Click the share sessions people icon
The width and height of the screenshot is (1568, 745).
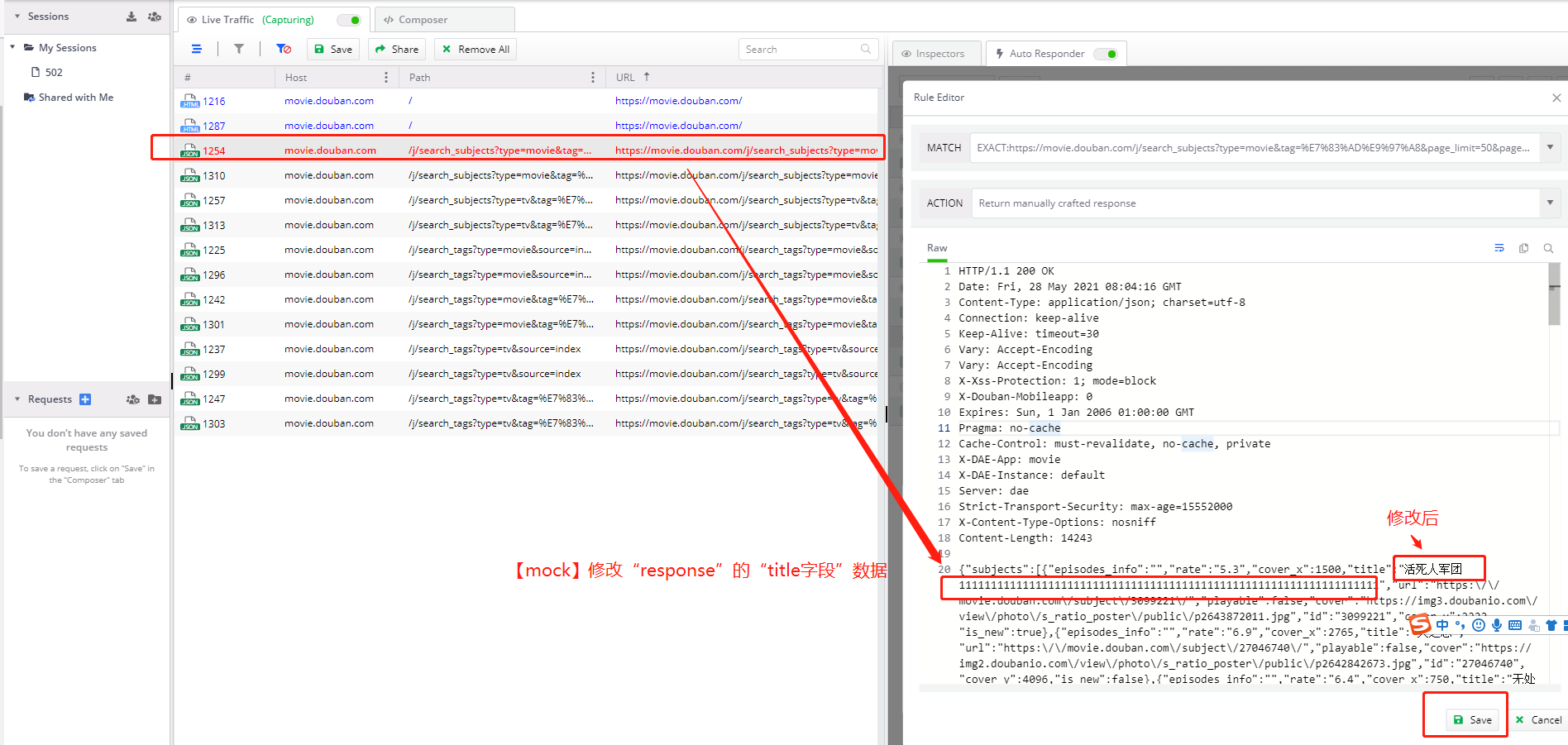155,17
